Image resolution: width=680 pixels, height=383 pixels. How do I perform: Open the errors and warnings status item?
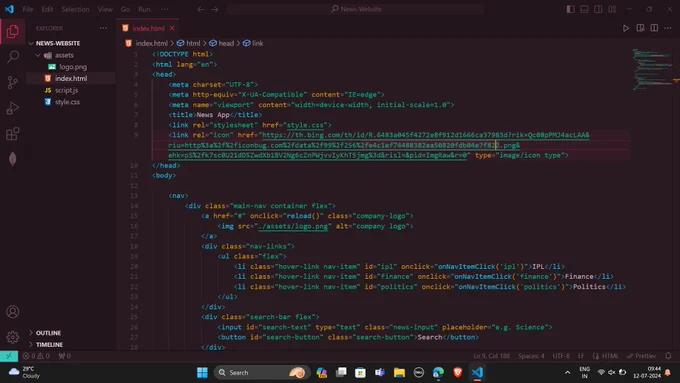tap(36, 356)
